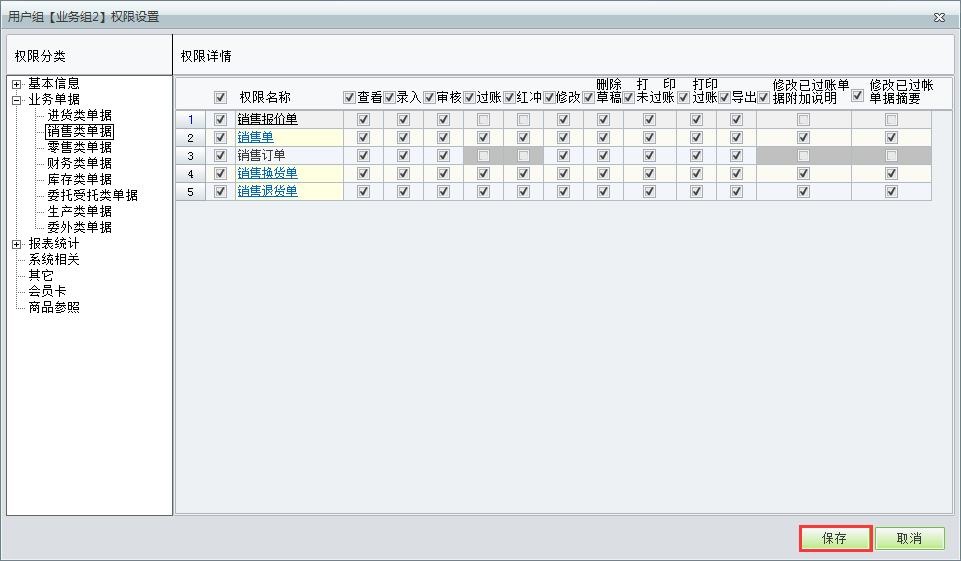
Task: Select 零售类单据 in the tree
Action: 79,147
